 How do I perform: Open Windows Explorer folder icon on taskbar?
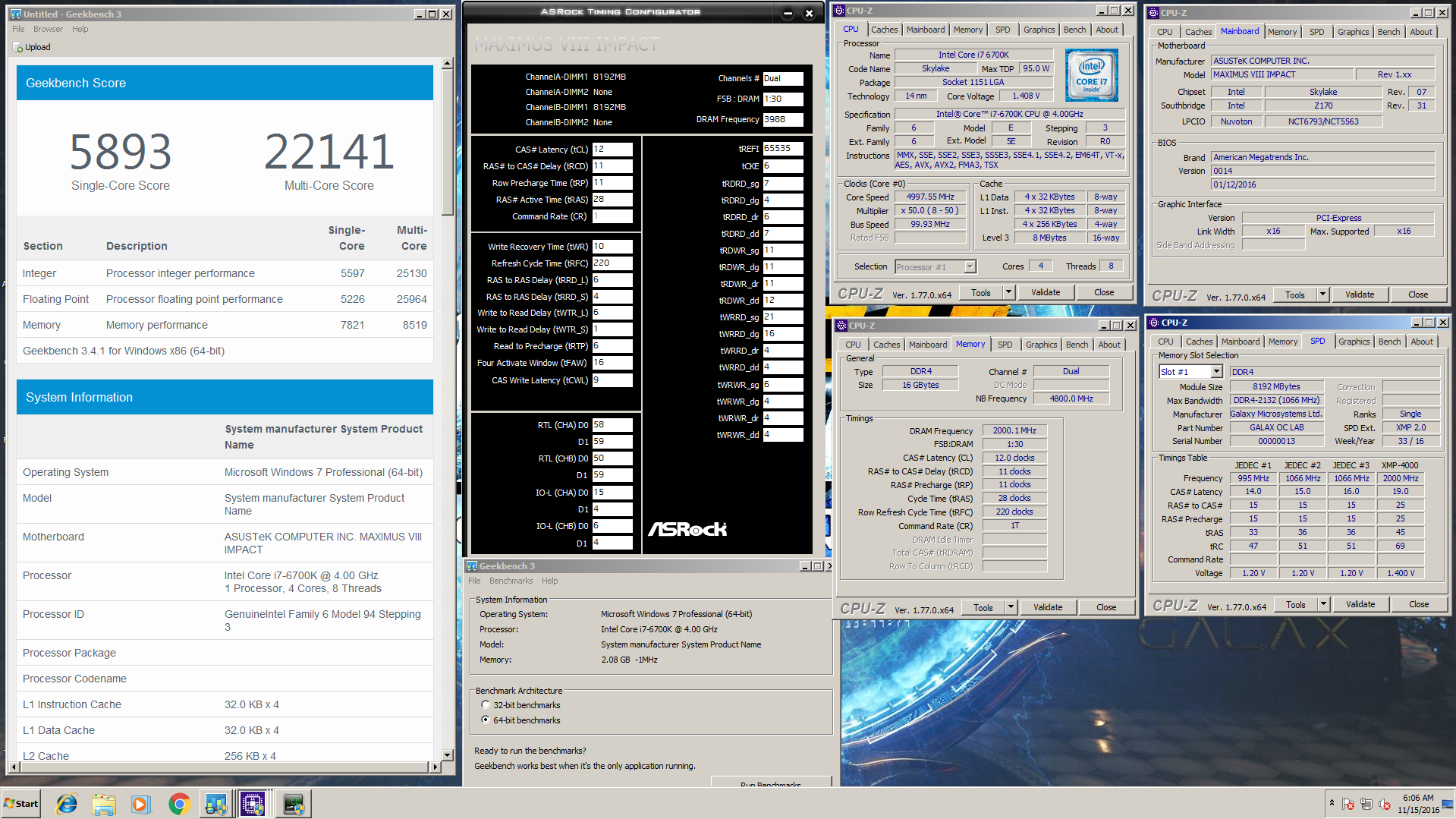(104, 804)
